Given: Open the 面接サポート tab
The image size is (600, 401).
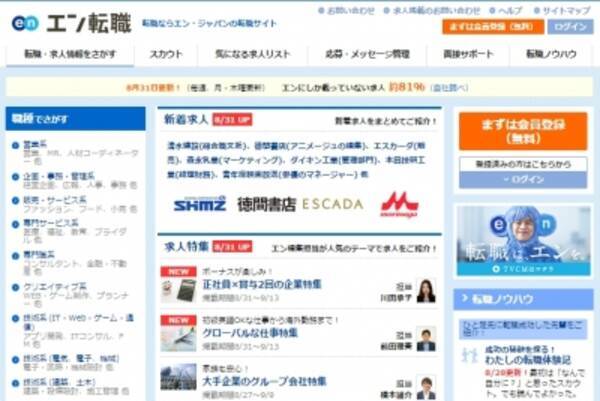Looking at the screenshot, I should click(468, 55).
